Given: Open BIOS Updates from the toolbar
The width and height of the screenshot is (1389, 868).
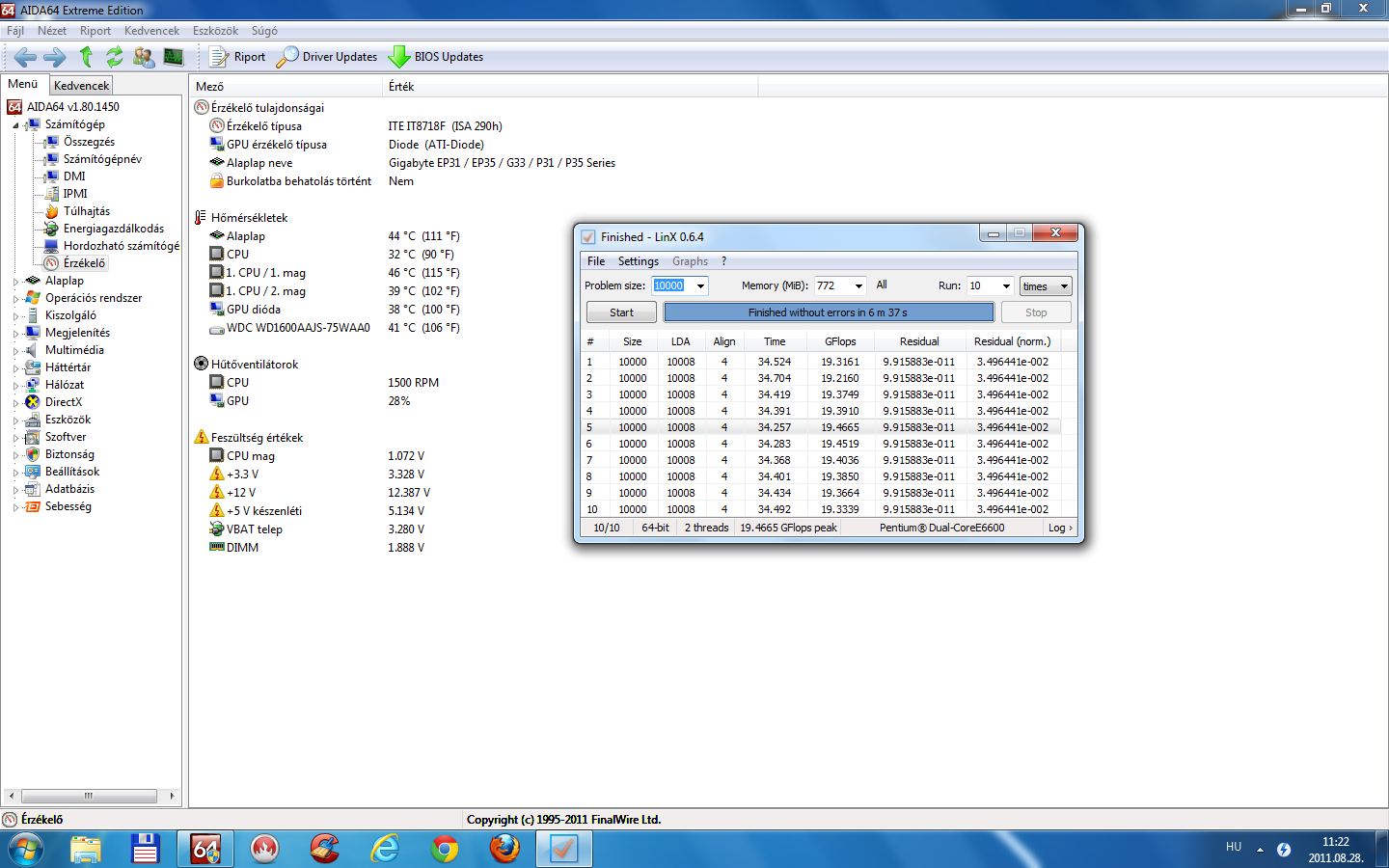Looking at the screenshot, I should 436,57.
